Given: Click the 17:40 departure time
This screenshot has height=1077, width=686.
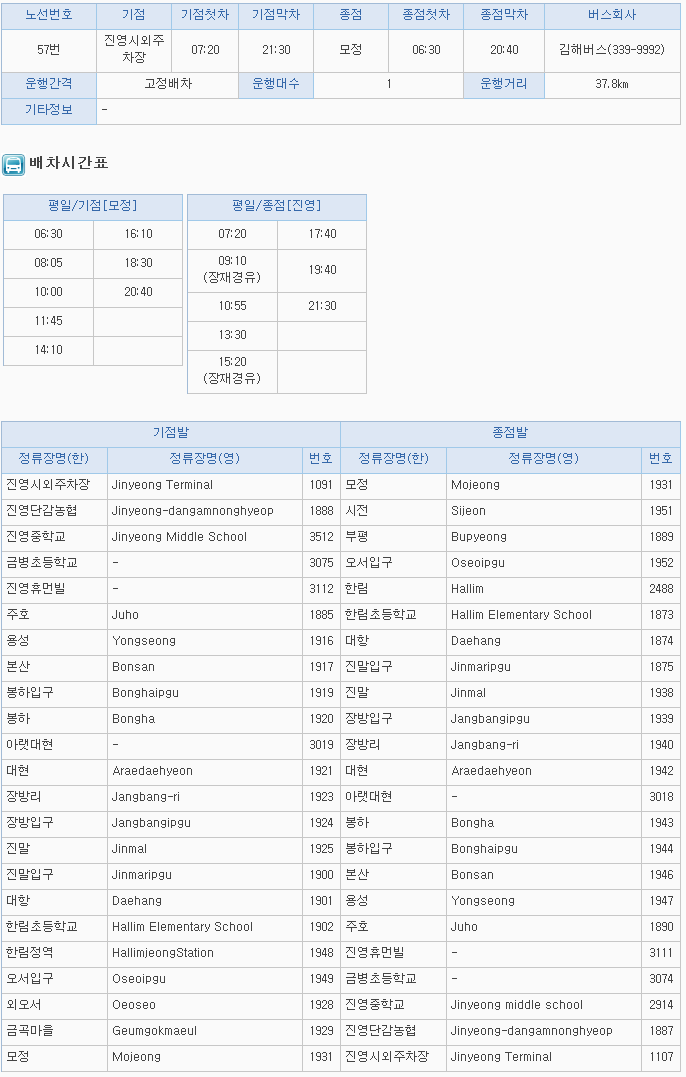Looking at the screenshot, I should click(322, 234).
